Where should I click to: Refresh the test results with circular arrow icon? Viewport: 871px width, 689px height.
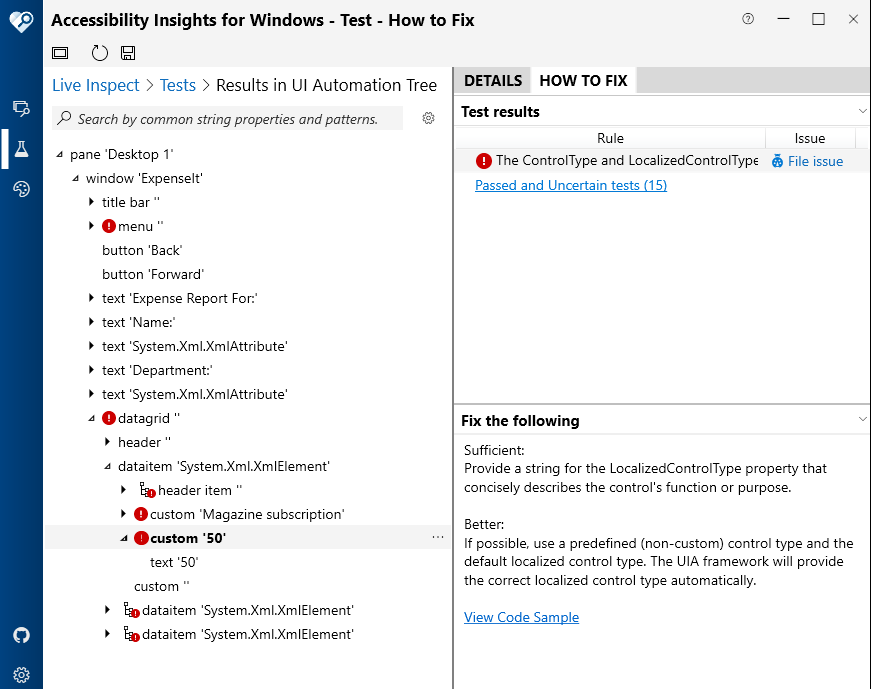[97, 52]
